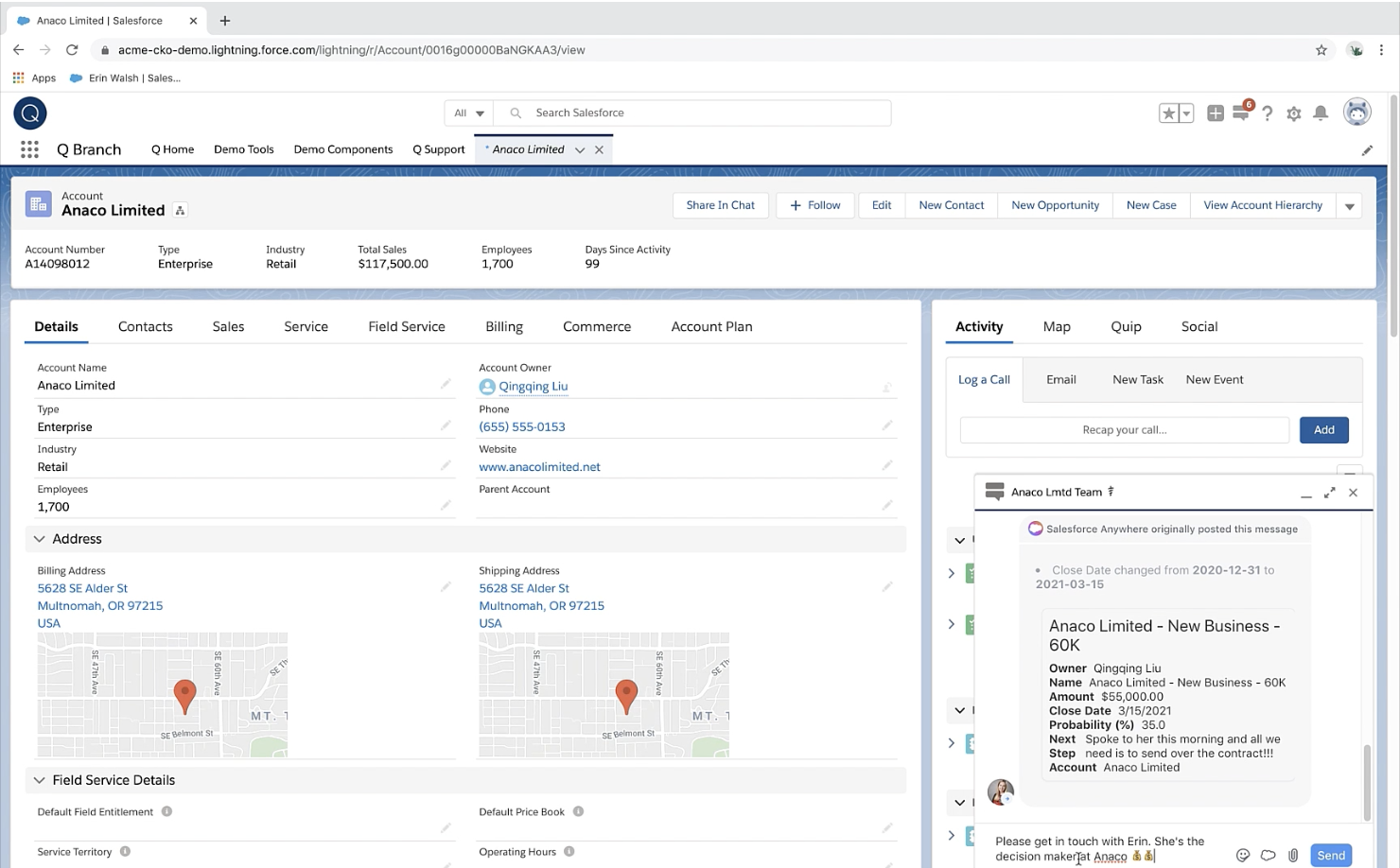Collapse the Field Service Details section
The width and height of the screenshot is (1400, 868).
click(40, 780)
